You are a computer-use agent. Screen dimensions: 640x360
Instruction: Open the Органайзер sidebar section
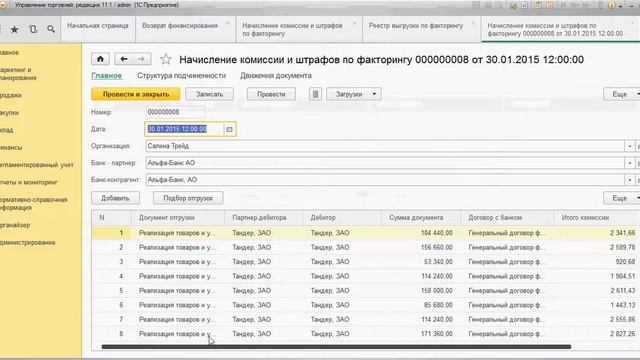tap(15, 225)
